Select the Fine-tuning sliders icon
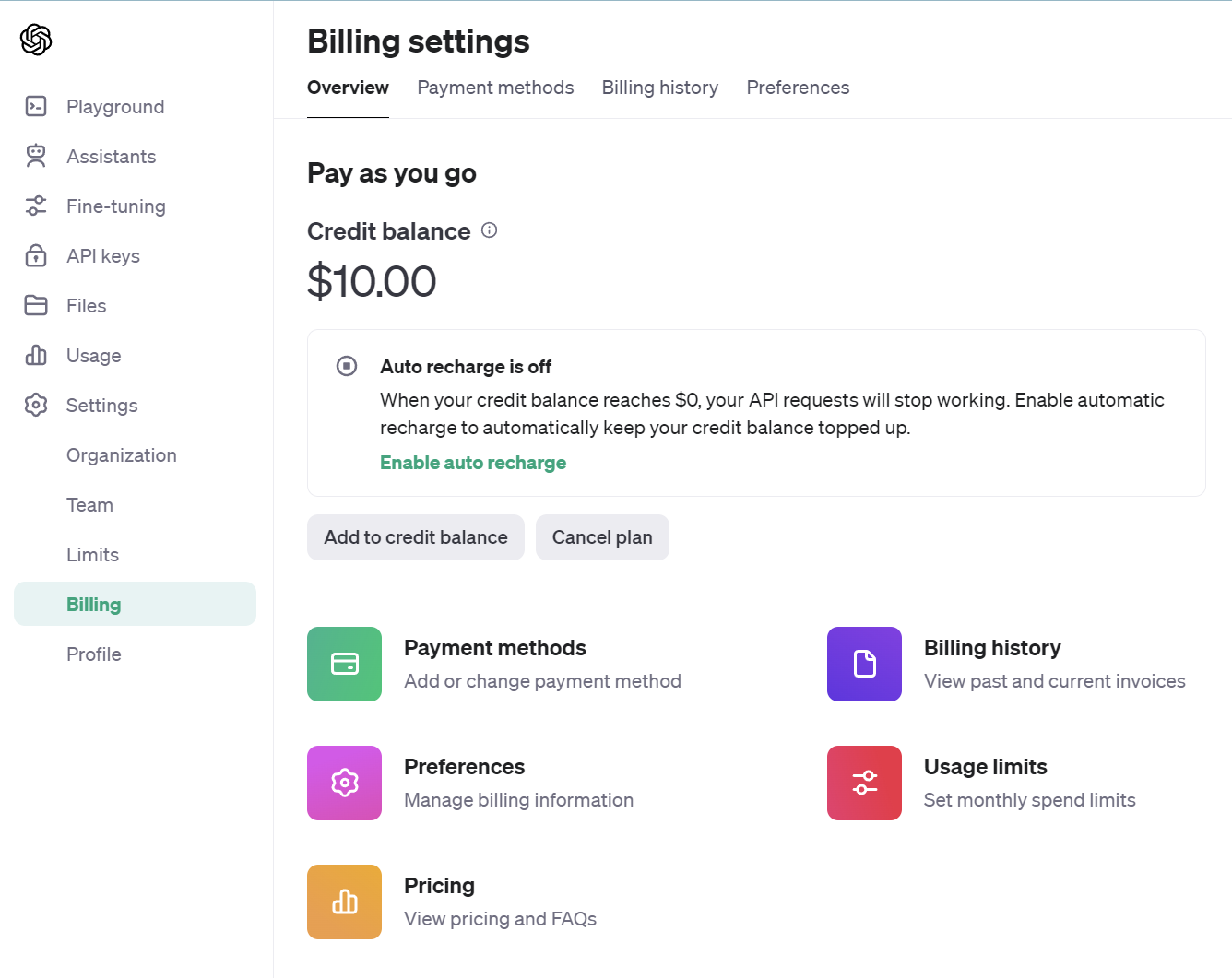Screen dimensions: 1232x978 36,206
